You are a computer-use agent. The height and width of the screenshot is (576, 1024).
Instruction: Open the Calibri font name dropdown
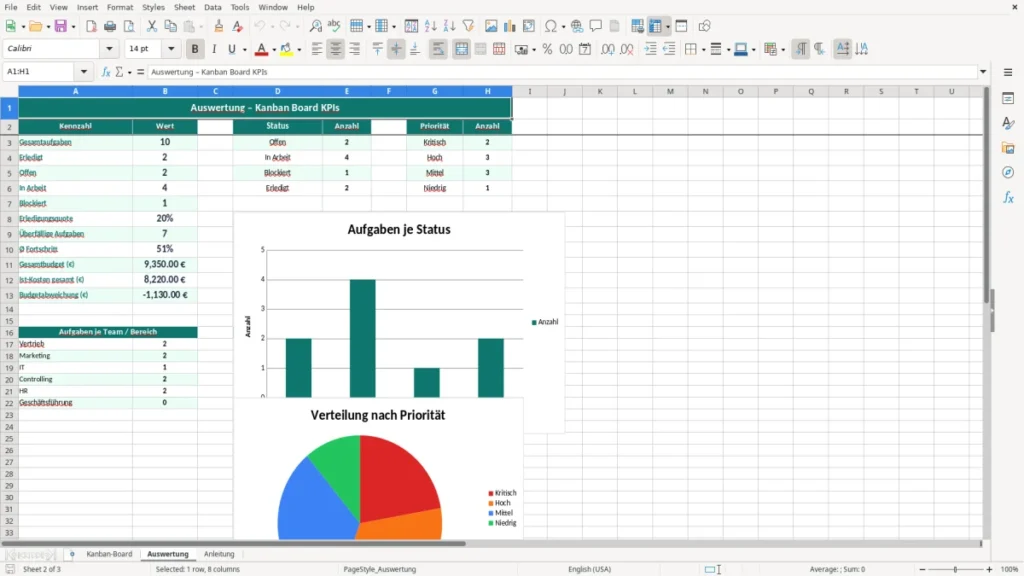(109, 49)
